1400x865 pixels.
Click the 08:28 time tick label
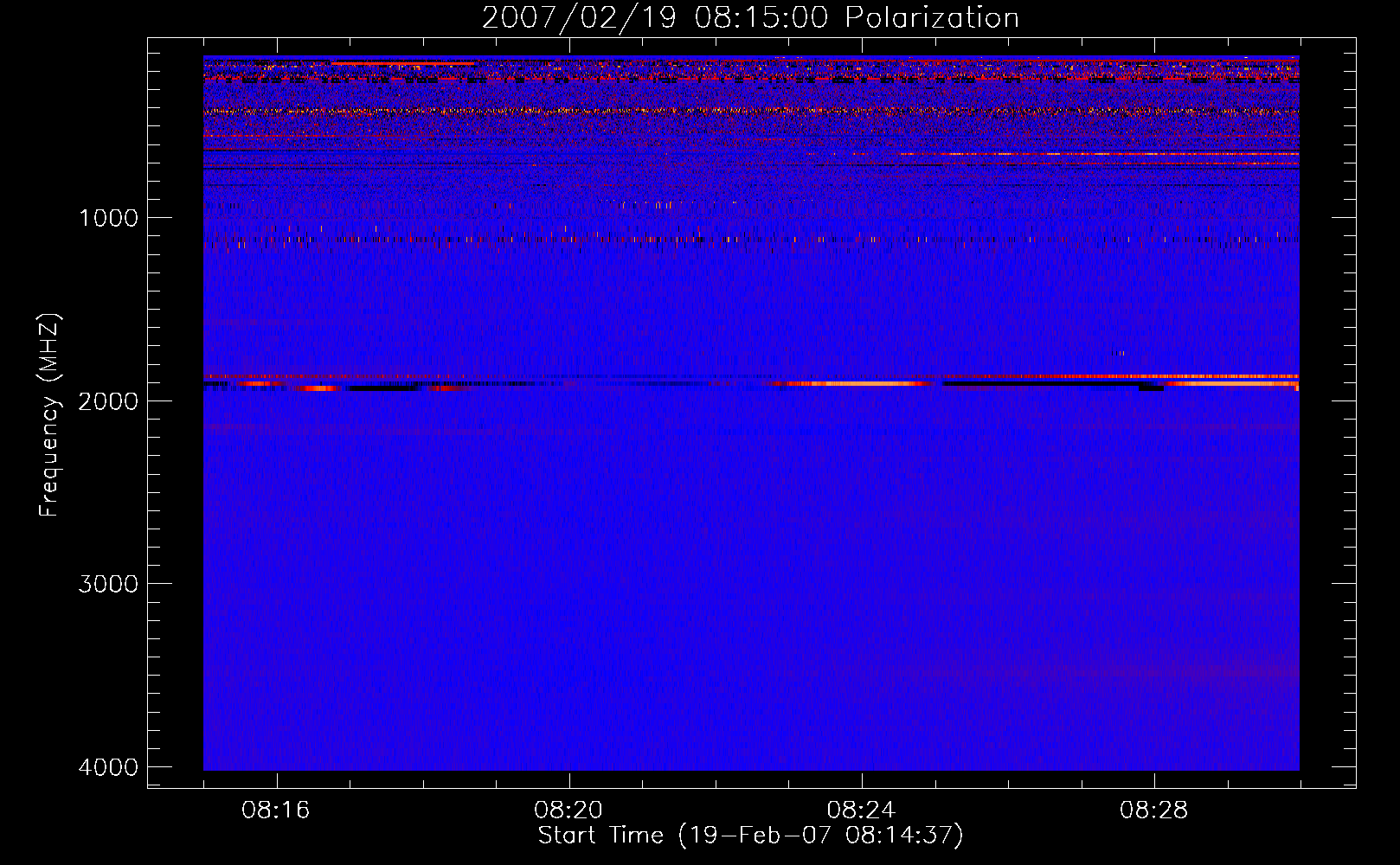(1153, 811)
